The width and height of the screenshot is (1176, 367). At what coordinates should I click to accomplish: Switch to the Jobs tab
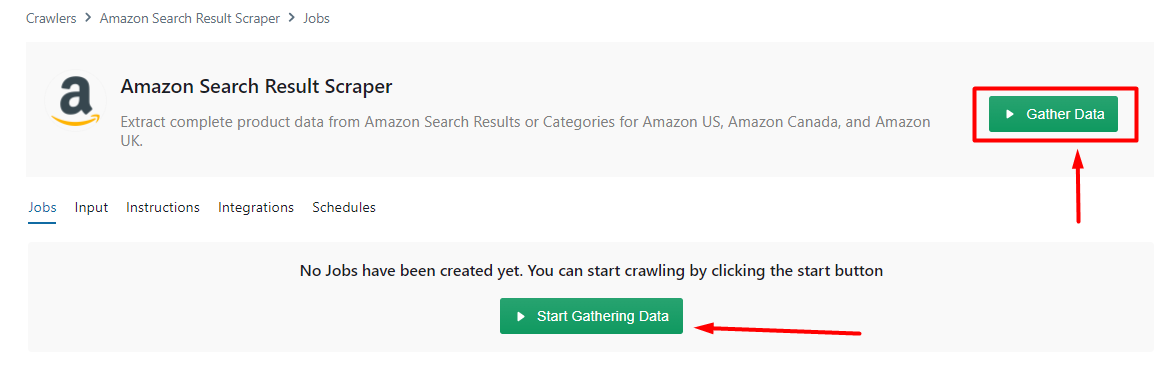[42, 208]
